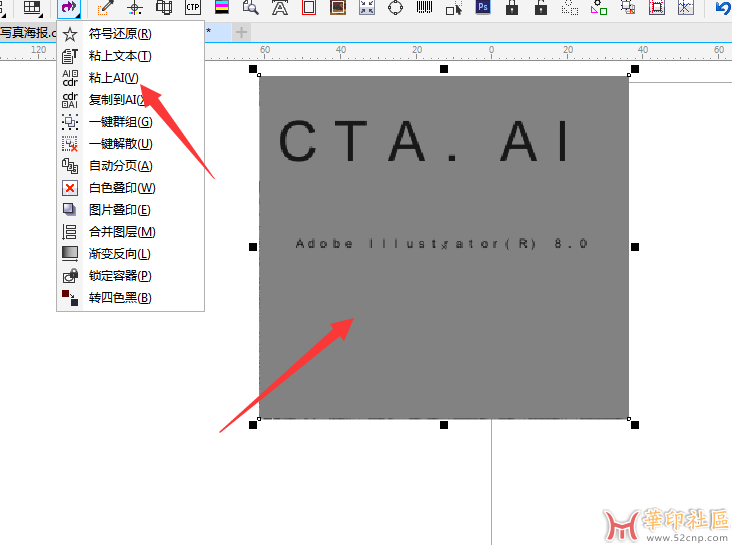Click the barcode generator icon
The width and height of the screenshot is (732, 545).
pos(424,7)
